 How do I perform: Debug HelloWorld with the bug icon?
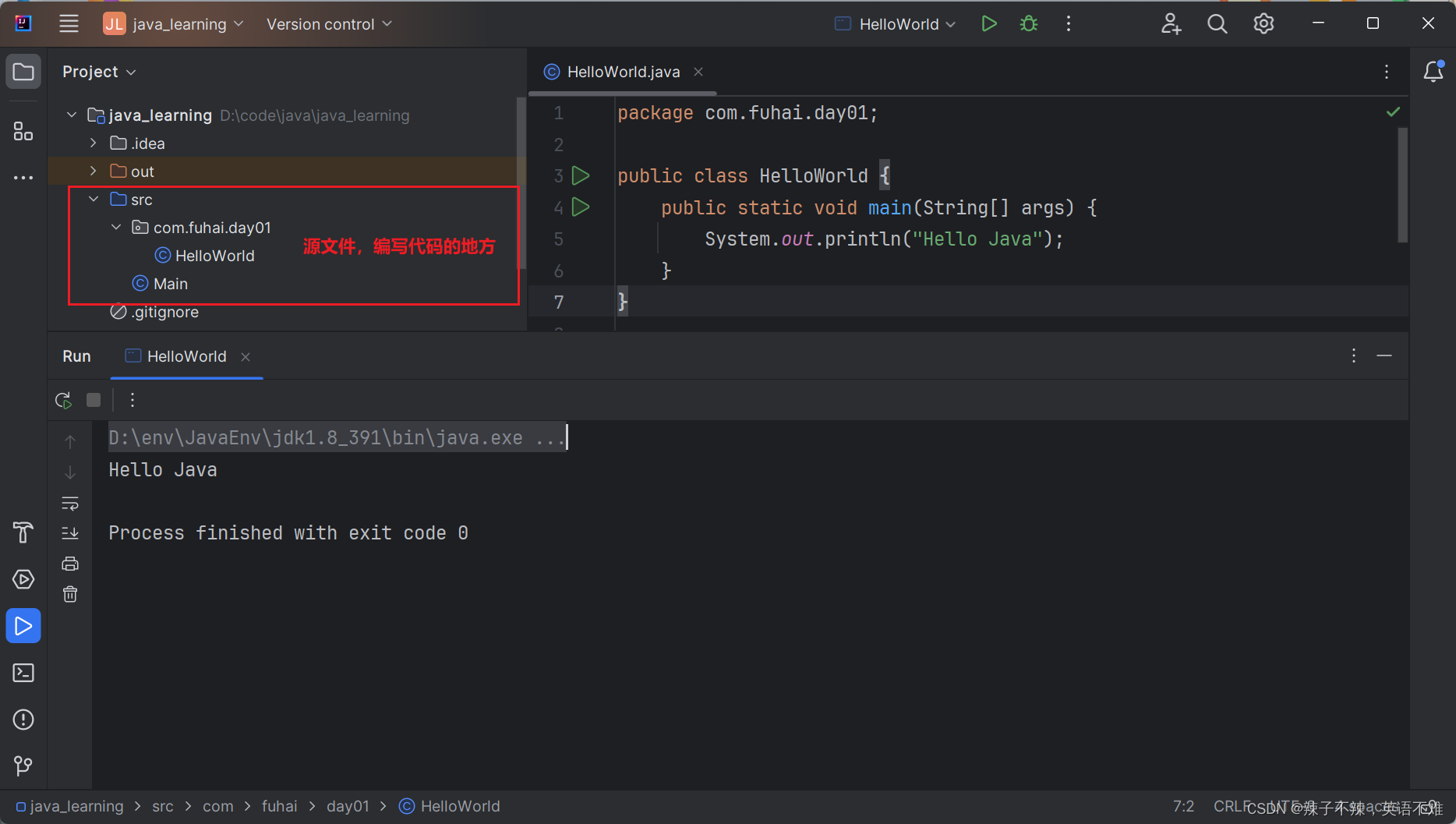(1029, 24)
